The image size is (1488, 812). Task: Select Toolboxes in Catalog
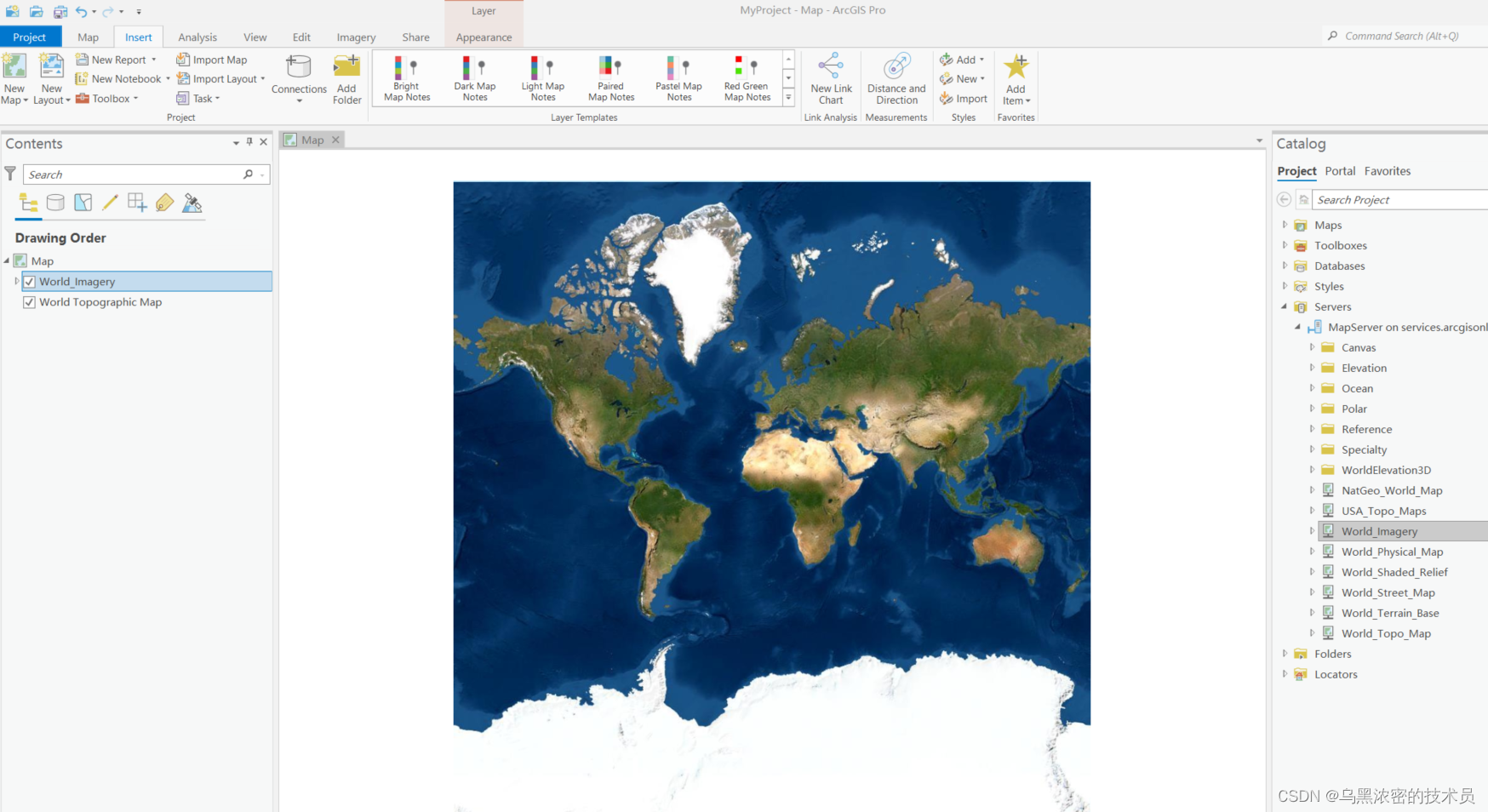pyautogui.click(x=1341, y=245)
